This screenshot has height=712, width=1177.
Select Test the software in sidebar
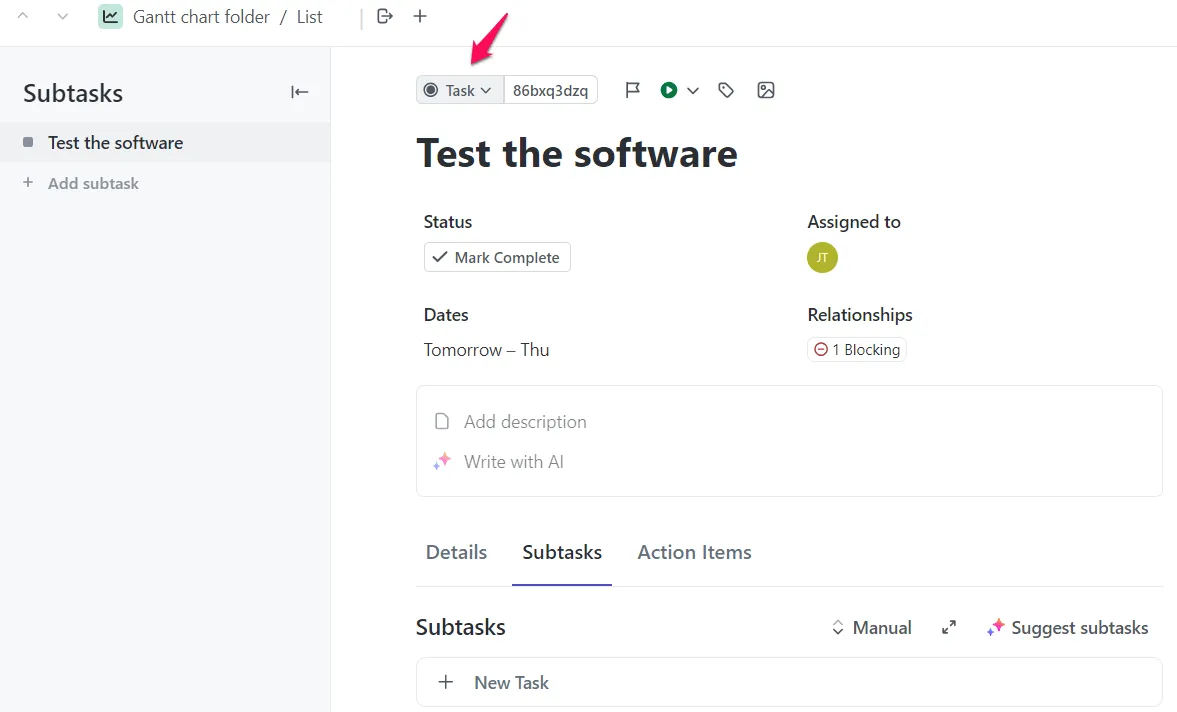tap(165, 143)
